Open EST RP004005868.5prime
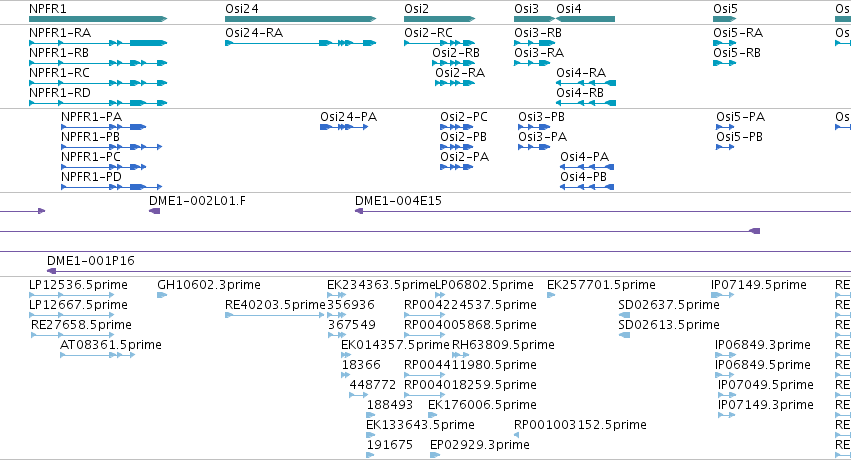Viewport: 851px width, 460px height. [471, 325]
